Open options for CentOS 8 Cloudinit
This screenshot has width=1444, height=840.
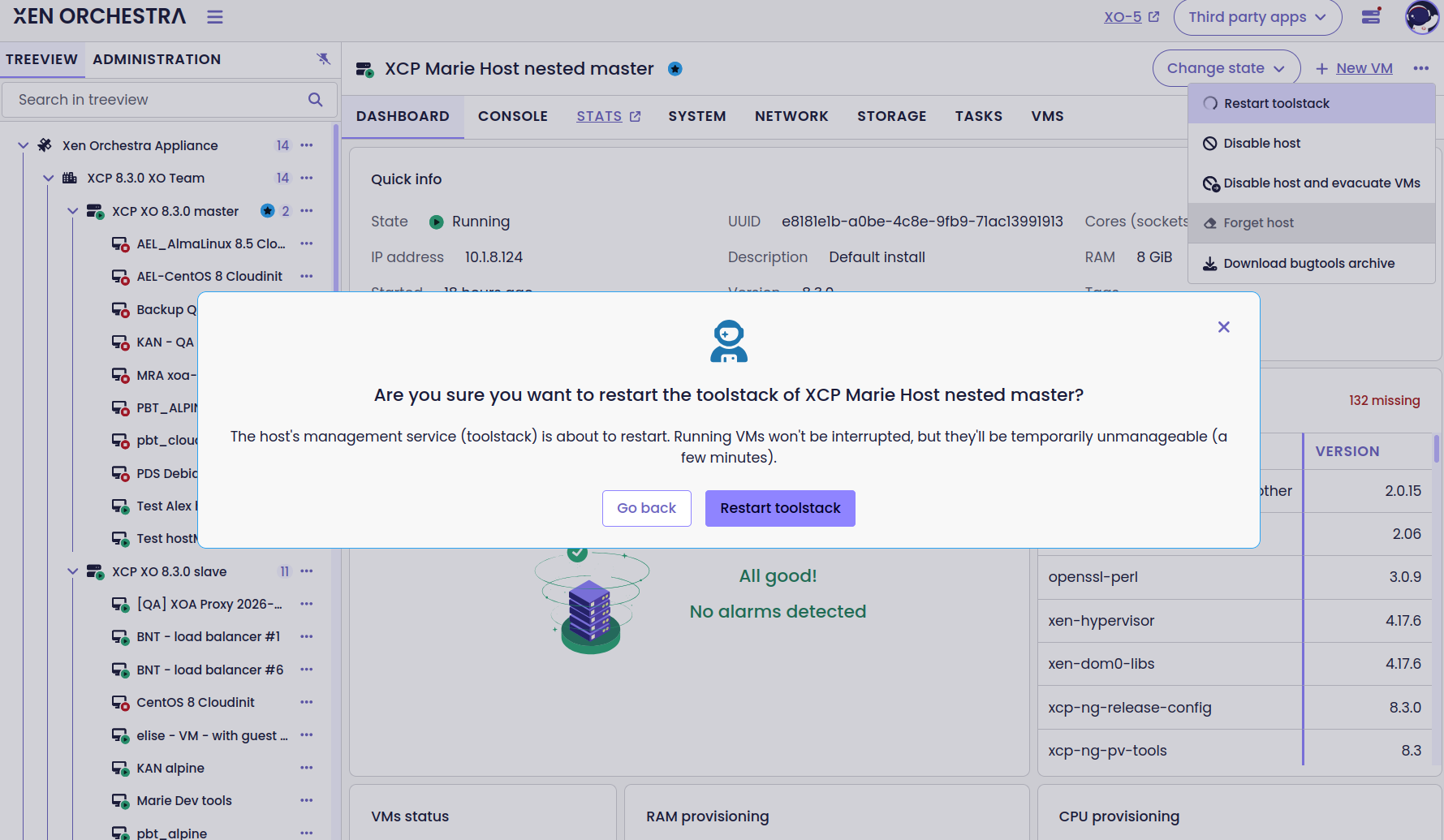click(307, 702)
